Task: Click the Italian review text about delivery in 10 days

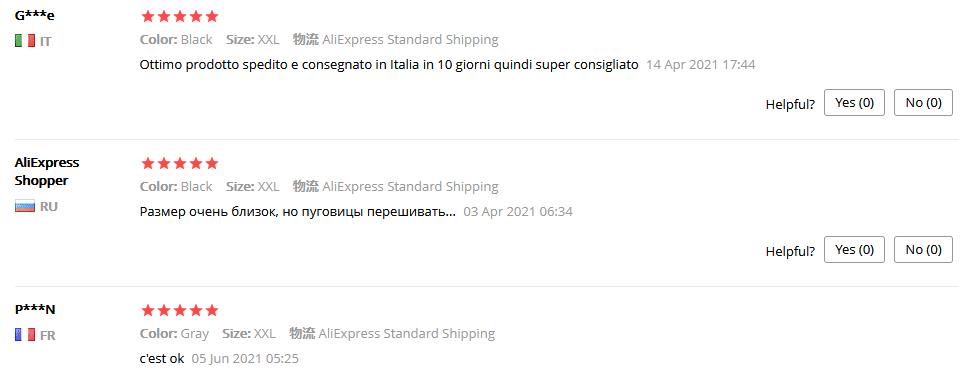Action: tap(389, 64)
